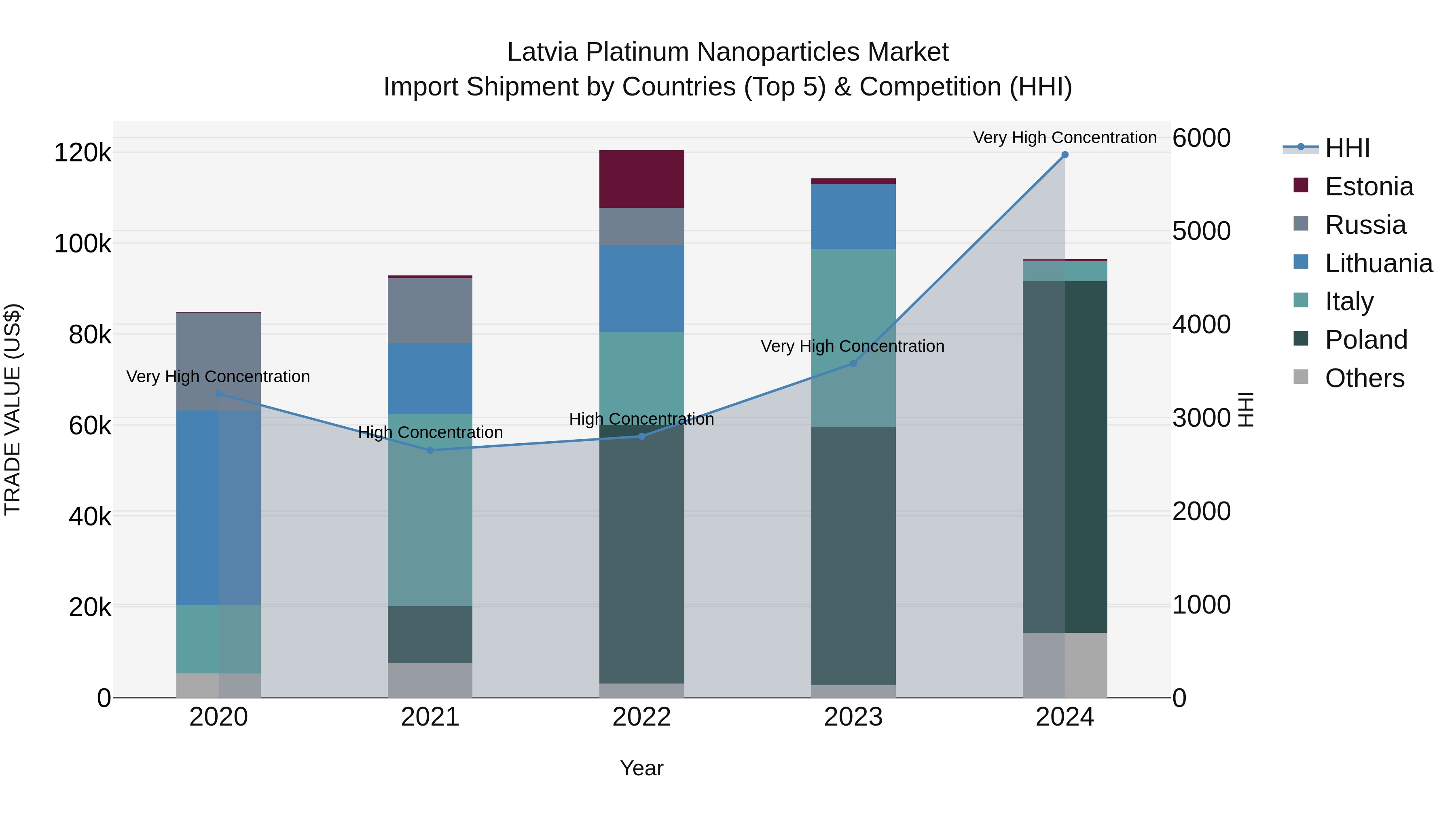
Task: Click the Russia segment of 2022 bar
Action: (x=641, y=226)
